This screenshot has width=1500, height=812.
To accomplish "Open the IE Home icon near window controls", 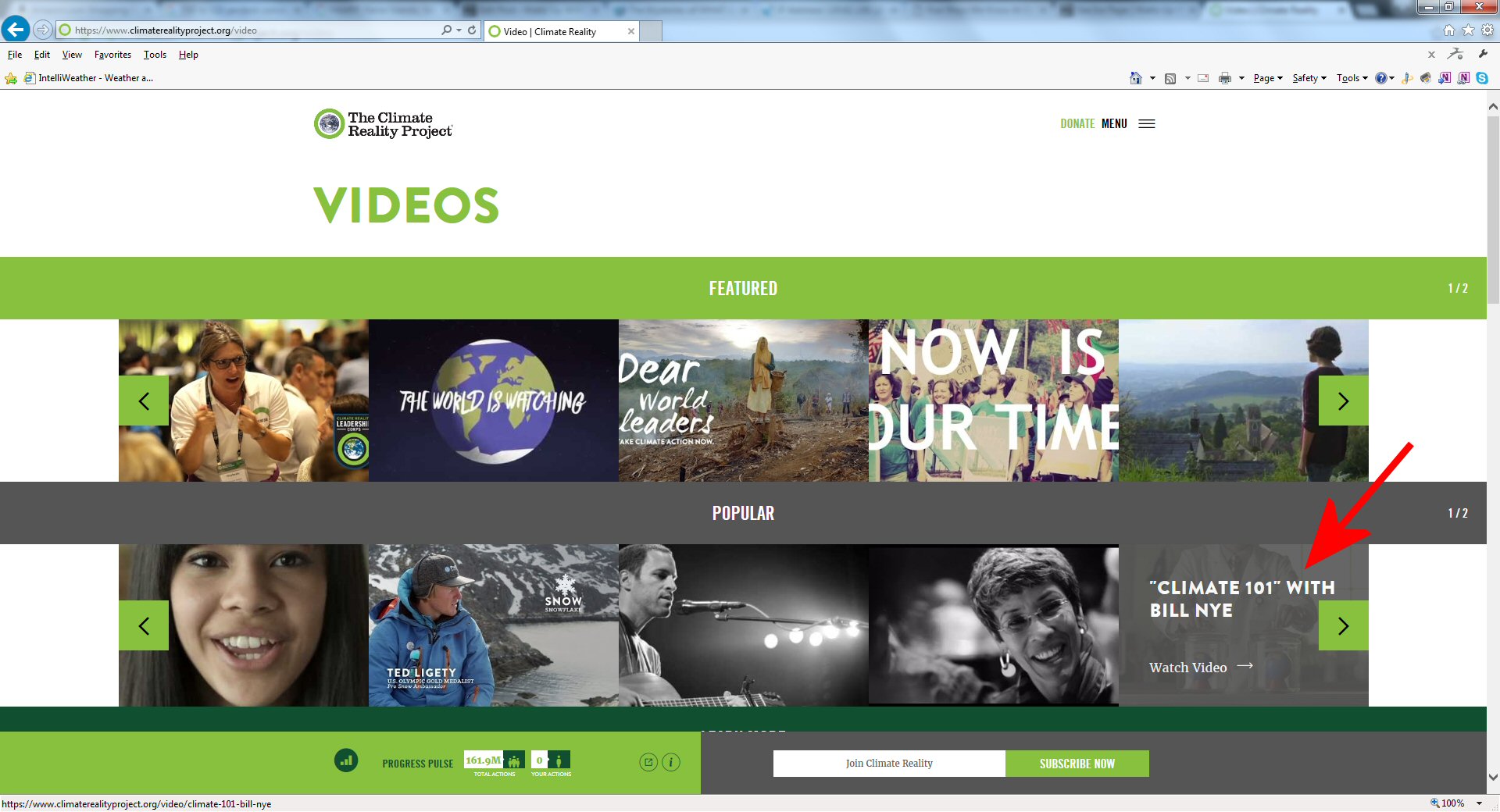I will 1449,30.
